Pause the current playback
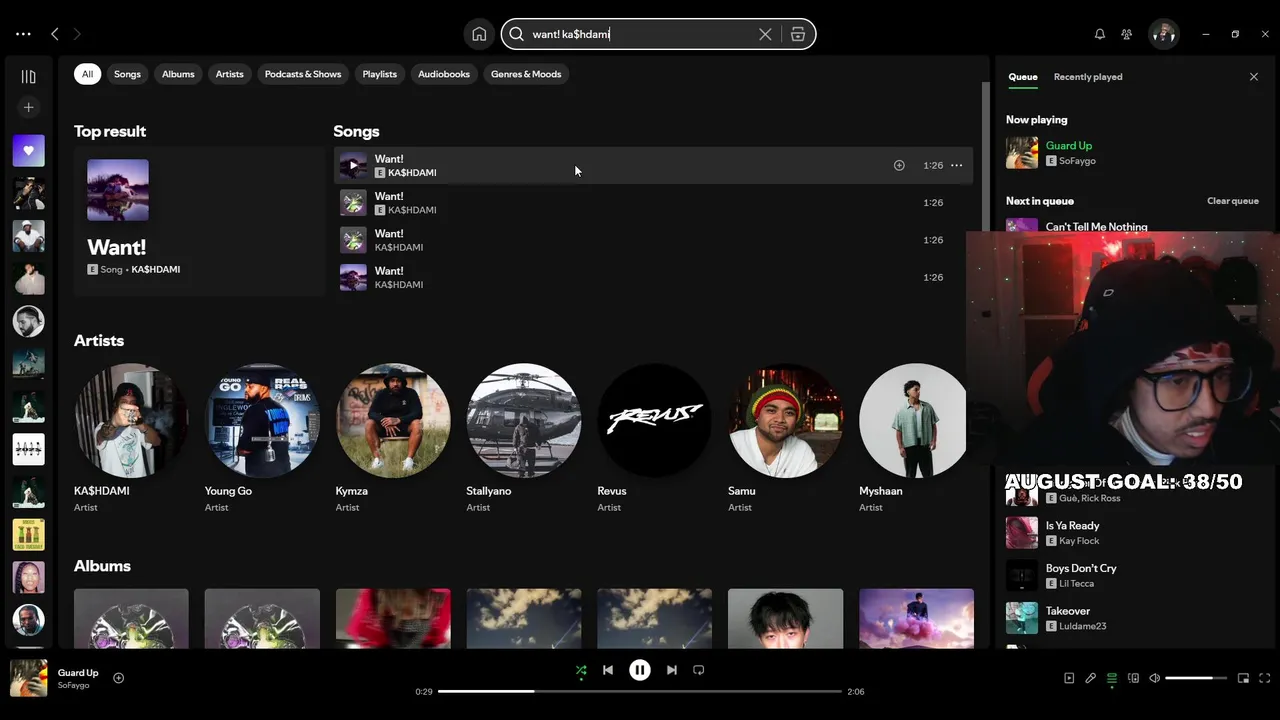Screen dimensions: 1280x720 click(640, 670)
